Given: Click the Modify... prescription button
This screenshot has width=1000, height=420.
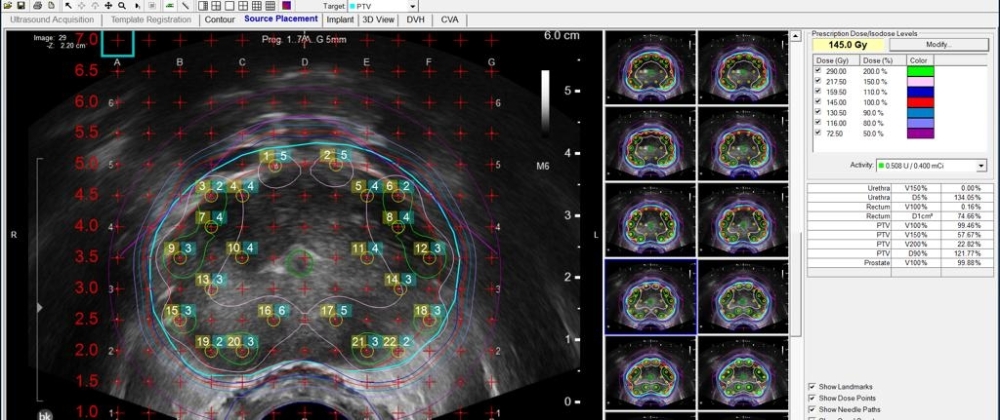Looking at the screenshot, I should 938,45.
